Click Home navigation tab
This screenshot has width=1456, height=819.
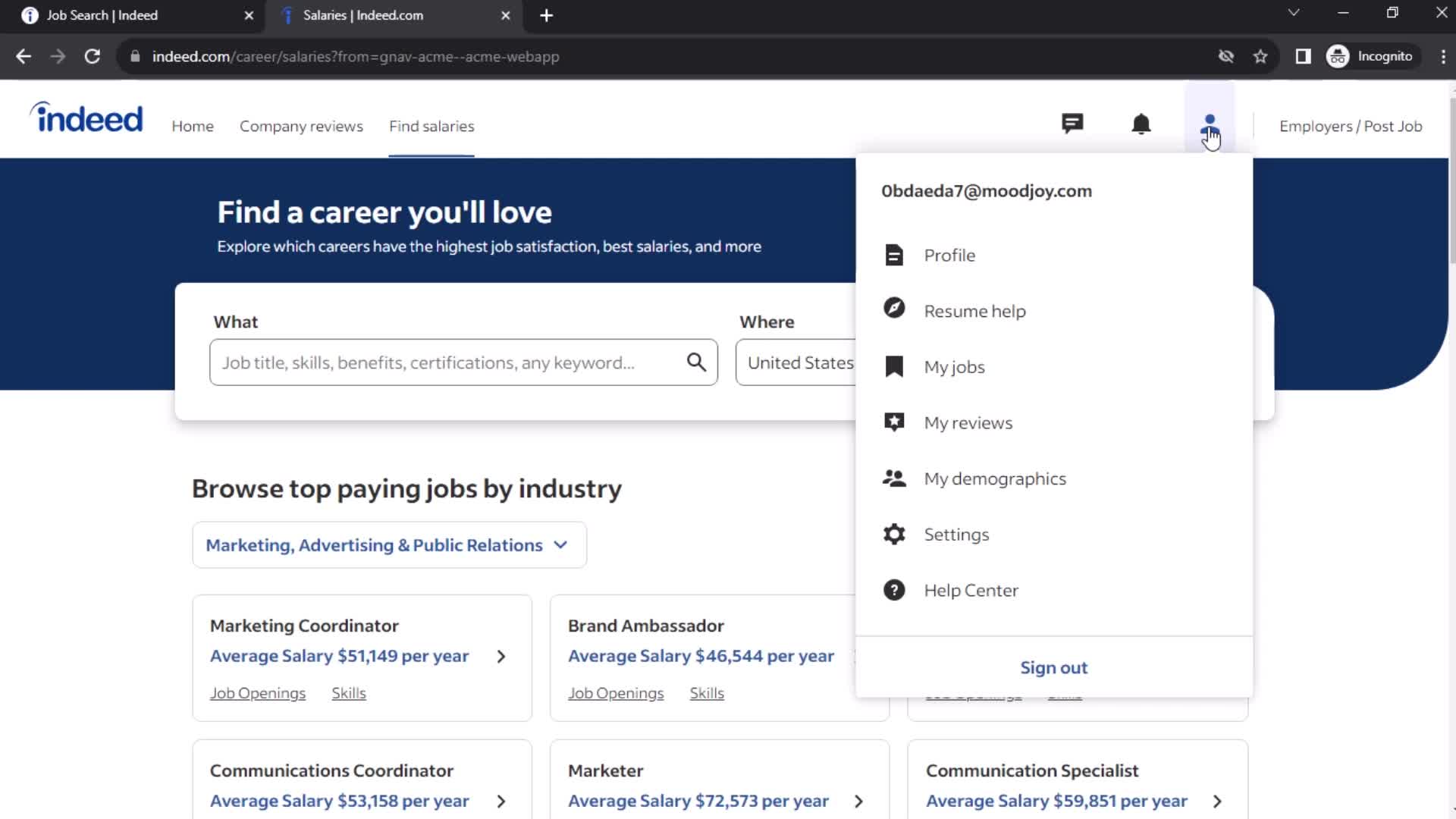pyautogui.click(x=192, y=126)
